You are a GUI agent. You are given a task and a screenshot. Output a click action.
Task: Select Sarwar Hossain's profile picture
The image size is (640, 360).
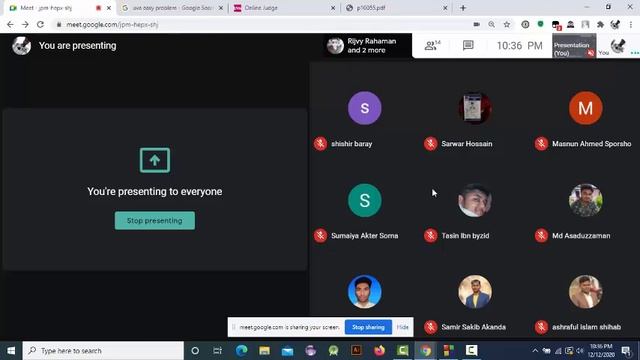[475, 108]
